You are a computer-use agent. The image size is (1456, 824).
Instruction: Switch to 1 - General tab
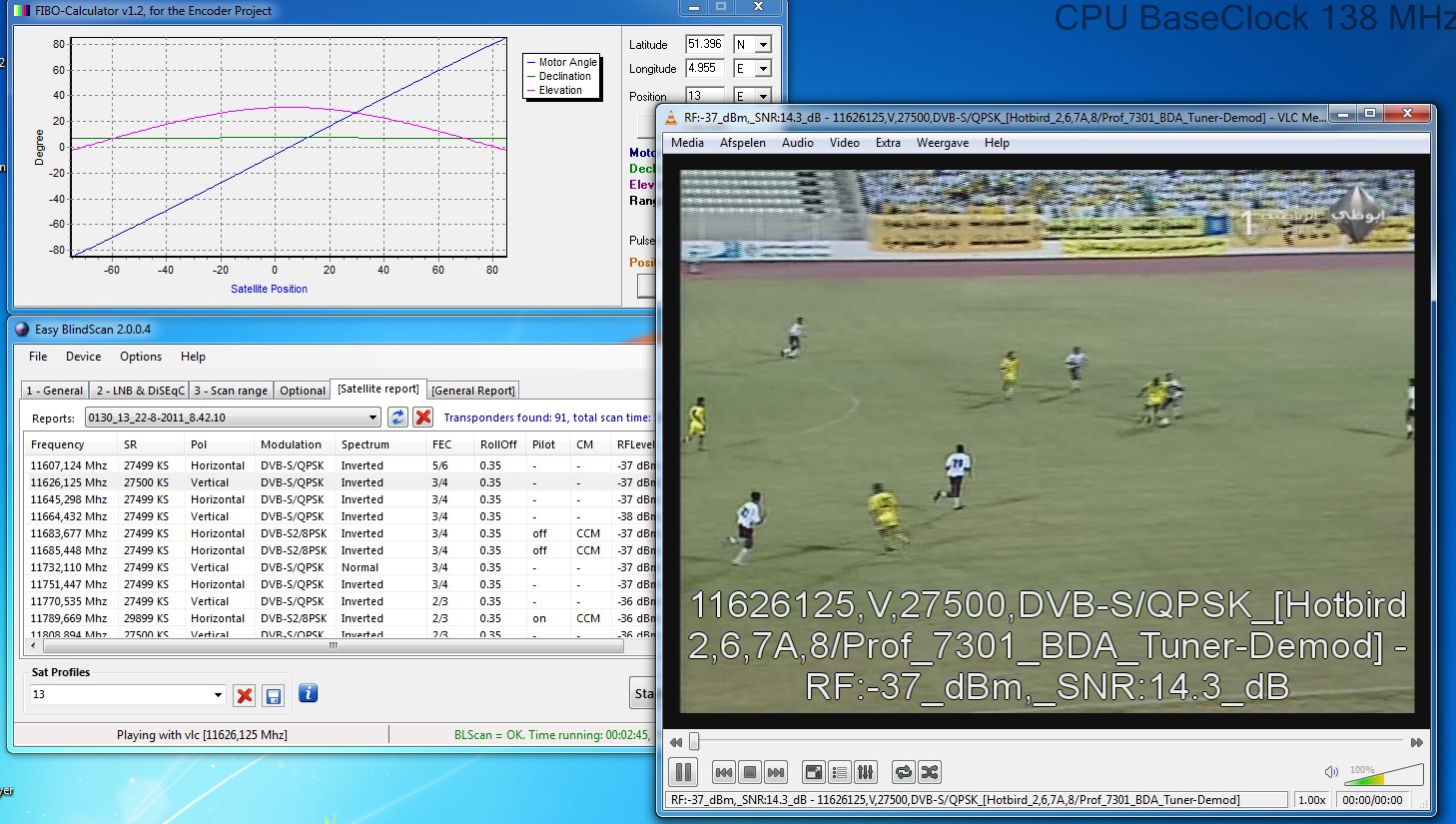(55, 391)
